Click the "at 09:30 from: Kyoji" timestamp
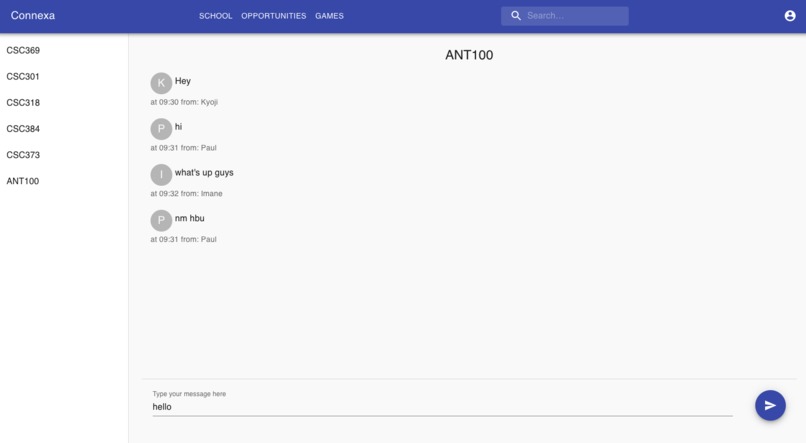The width and height of the screenshot is (806, 443). pyautogui.click(x=184, y=102)
